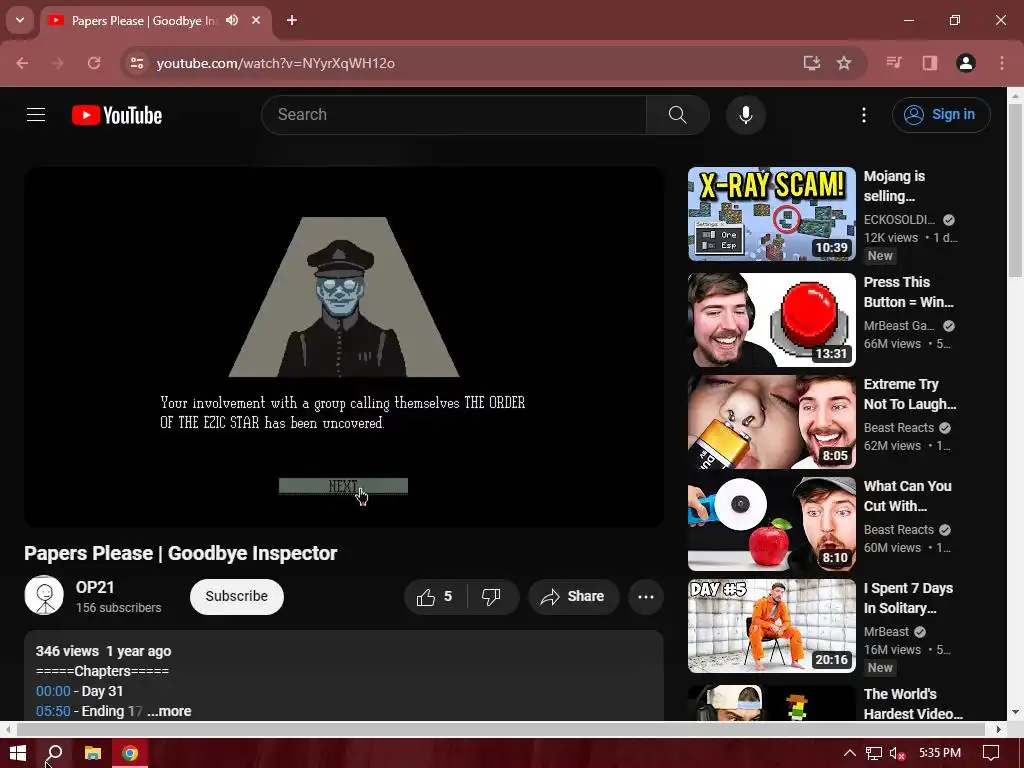The image size is (1024, 768).
Task: Open Extreme Try Not To Laugh thumbnail
Action: pyautogui.click(x=771, y=421)
